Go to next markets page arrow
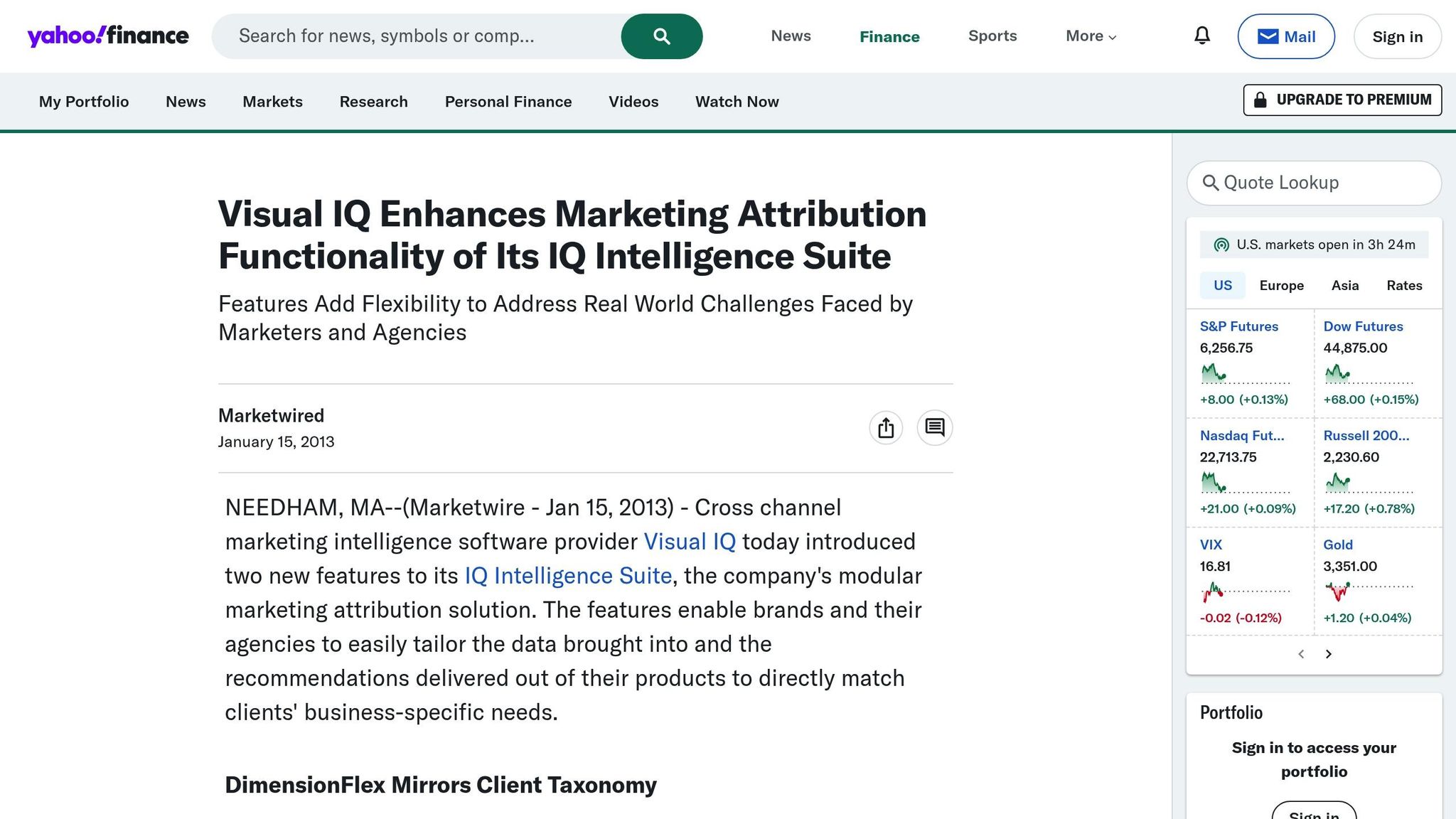Image resolution: width=1456 pixels, height=819 pixels. pyautogui.click(x=1328, y=654)
